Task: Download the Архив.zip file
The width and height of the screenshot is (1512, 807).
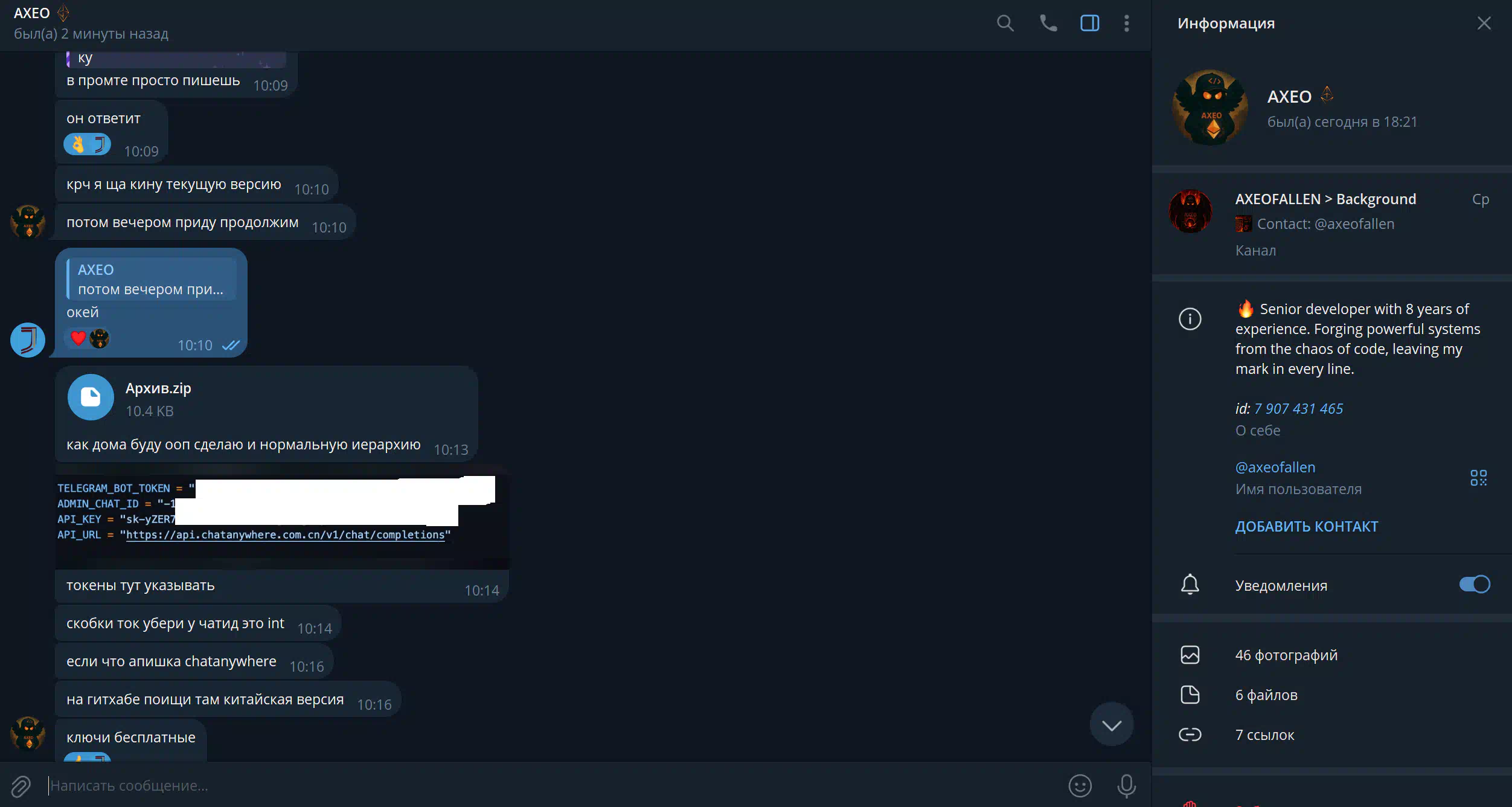Action: (x=91, y=397)
